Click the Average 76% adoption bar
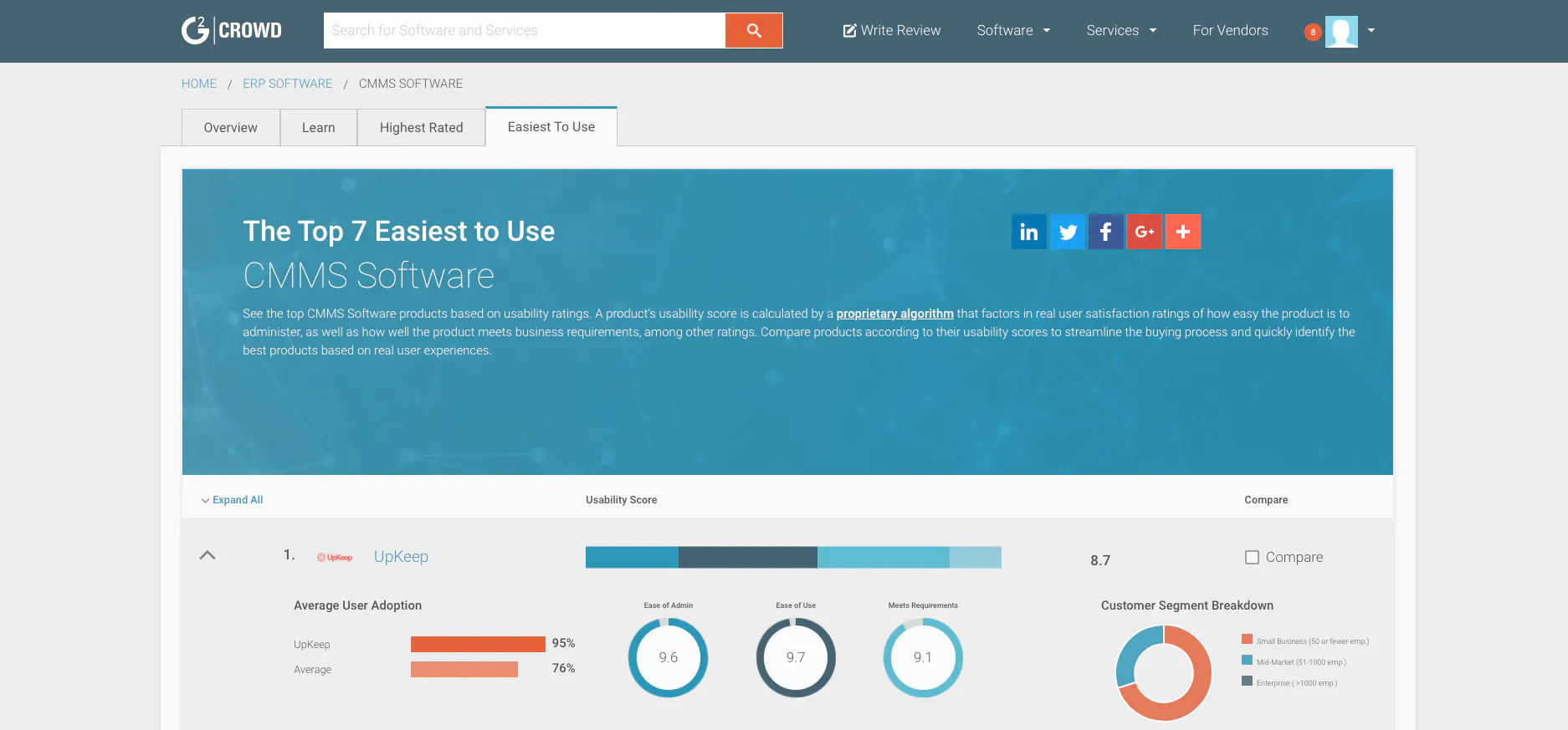This screenshot has width=1568, height=730. 464,669
